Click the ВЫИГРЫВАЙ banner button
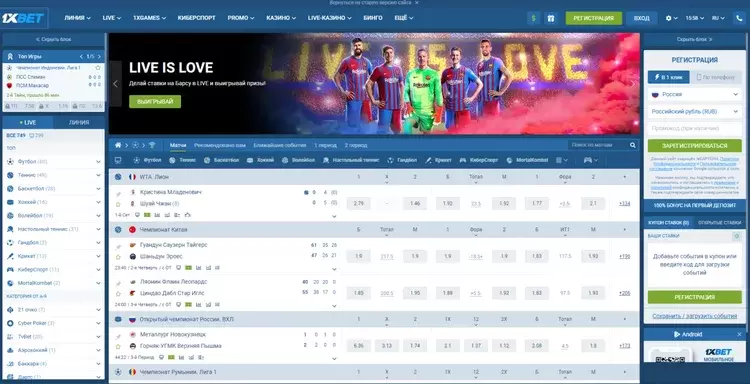 click(x=155, y=101)
